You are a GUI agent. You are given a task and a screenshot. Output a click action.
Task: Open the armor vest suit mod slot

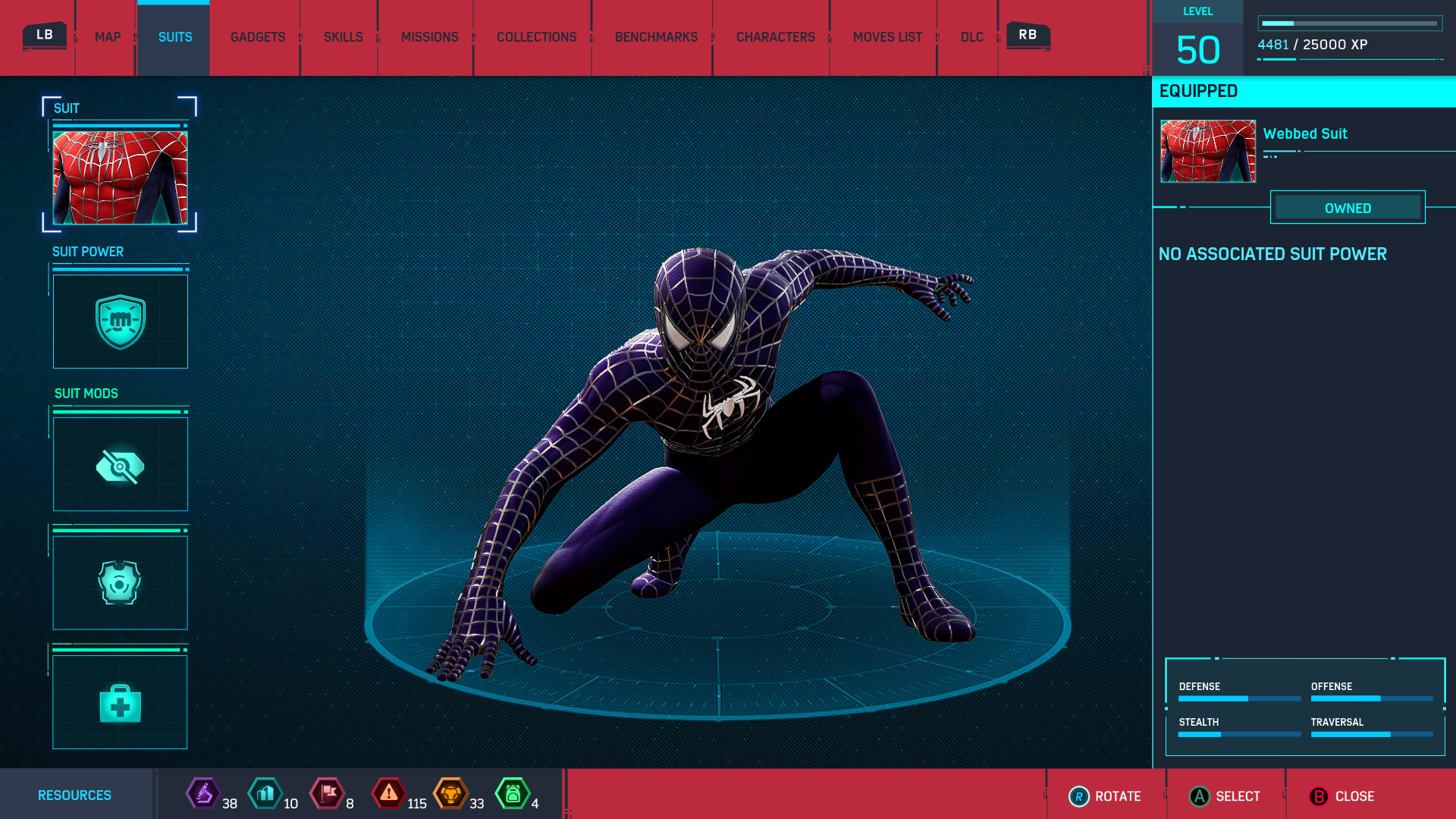click(x=121, y=583)
